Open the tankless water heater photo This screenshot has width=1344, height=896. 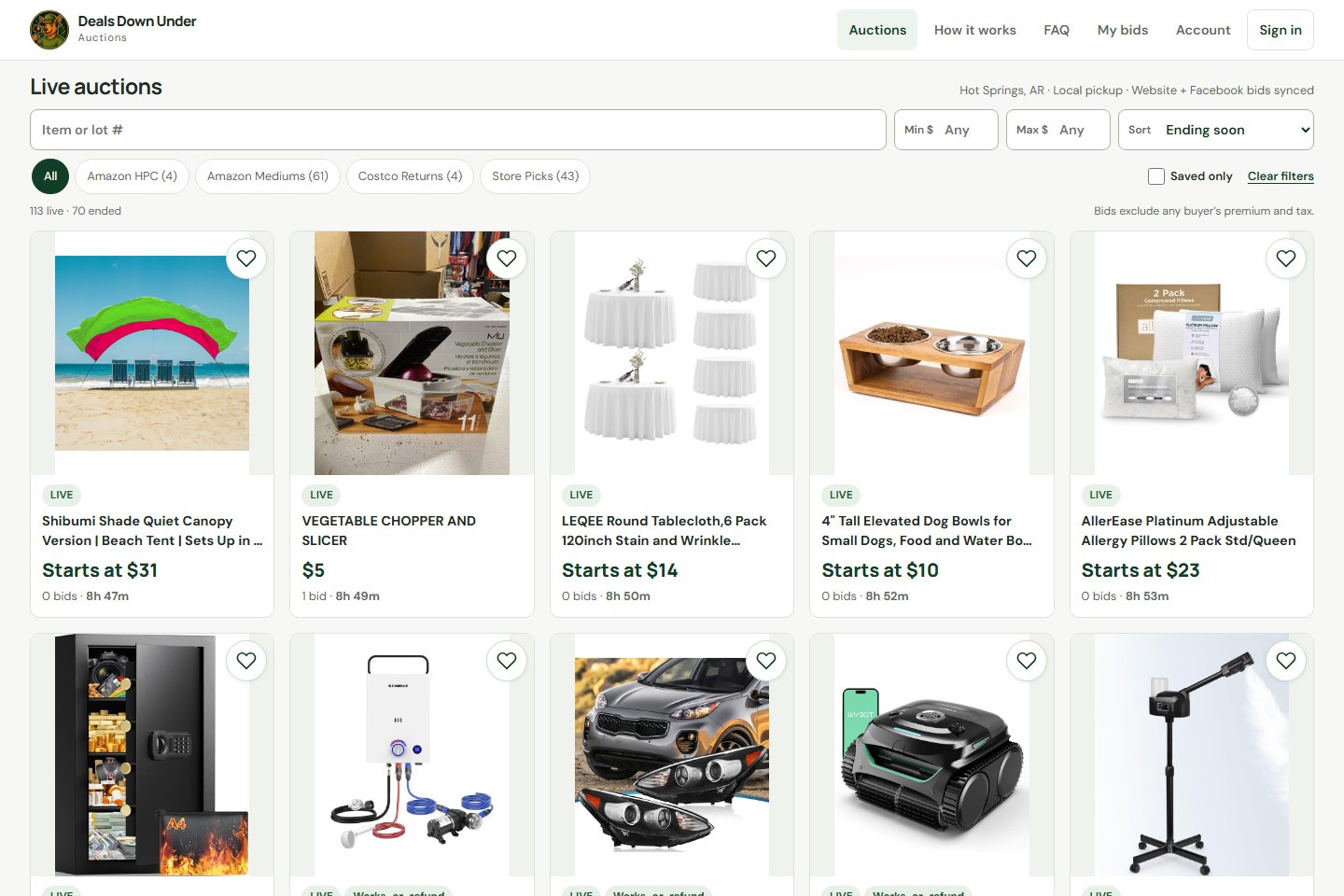[412, 755]
